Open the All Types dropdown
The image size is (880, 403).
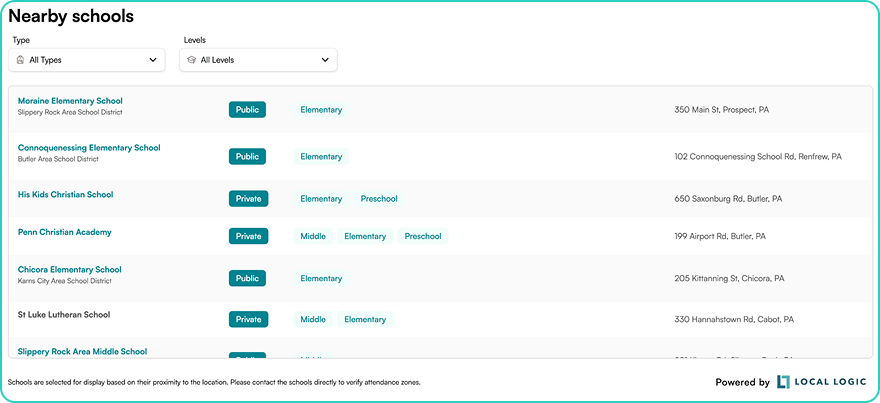(x=87, y=60)
